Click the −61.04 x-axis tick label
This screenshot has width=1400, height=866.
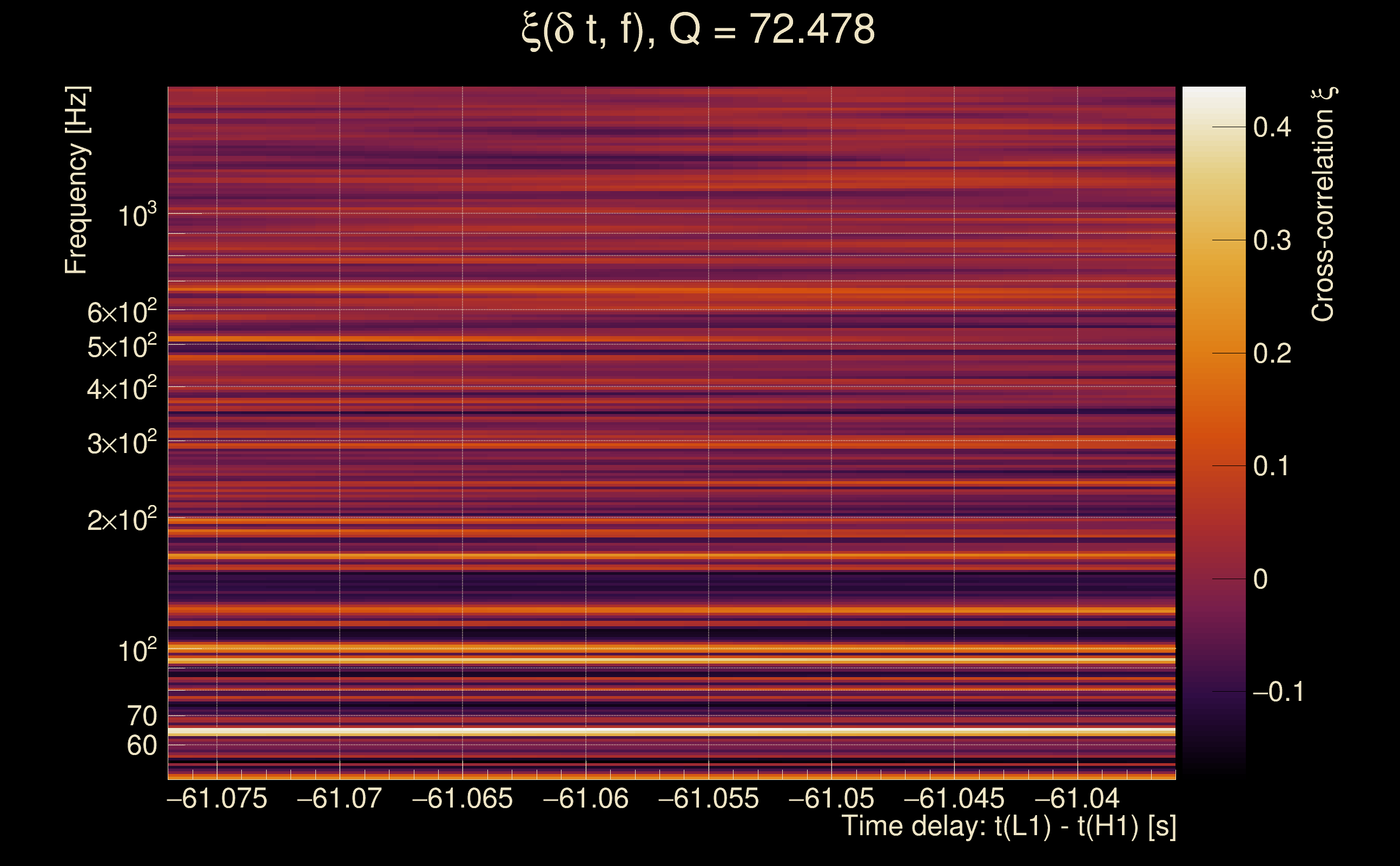tap(1077, 798)
